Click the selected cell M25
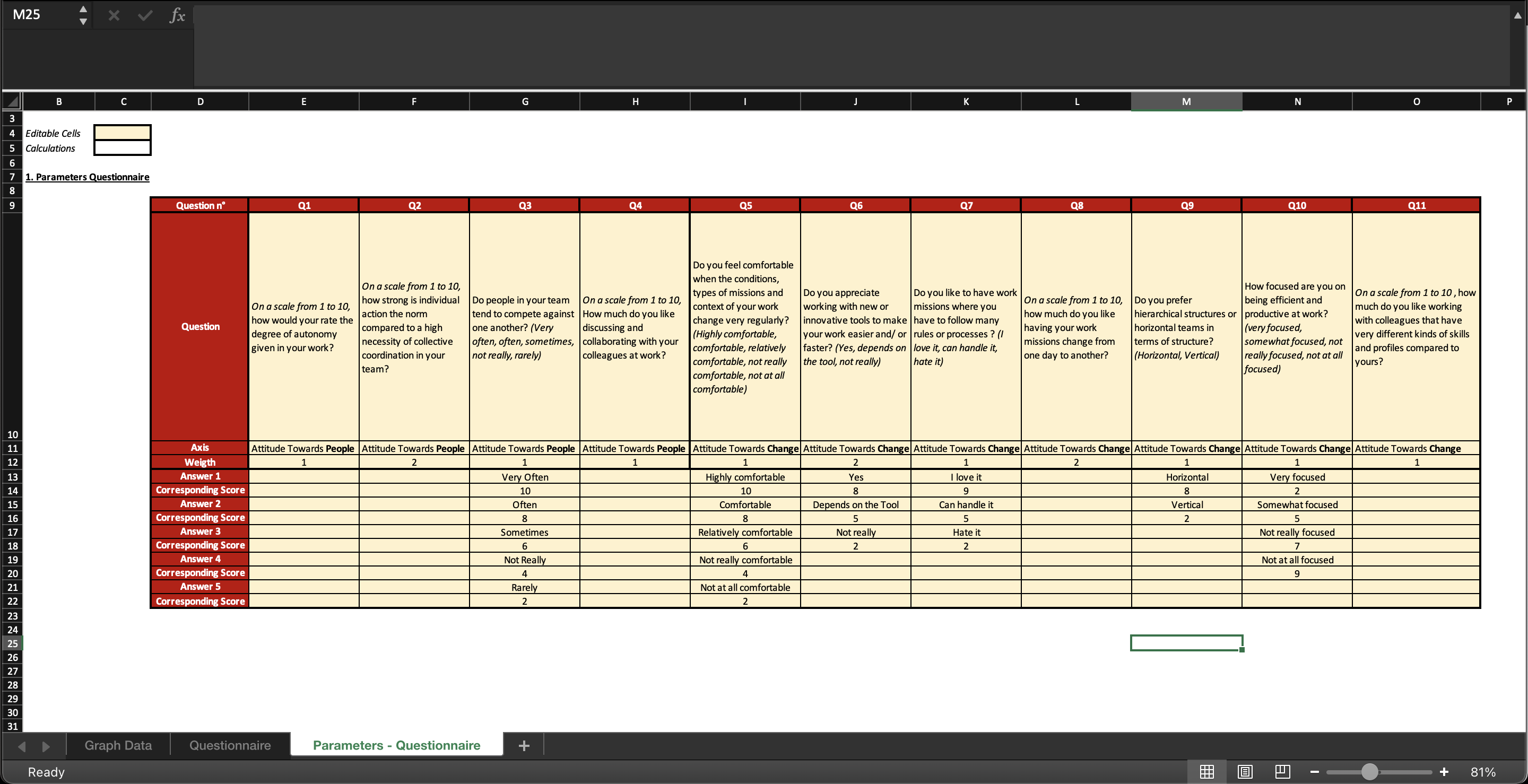1528x784 pixels. (x=1186, y=643)
